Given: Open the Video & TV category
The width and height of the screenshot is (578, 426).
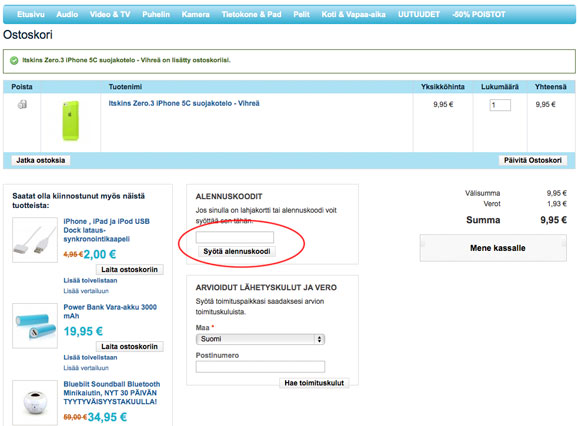Looking at the screenshot, I should coord(110,14).
